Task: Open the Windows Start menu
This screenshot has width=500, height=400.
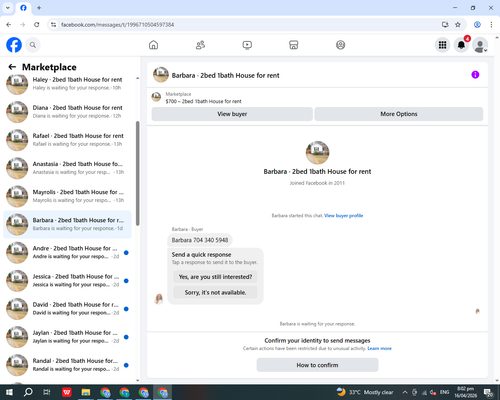Action: click(x=9, y=392)
